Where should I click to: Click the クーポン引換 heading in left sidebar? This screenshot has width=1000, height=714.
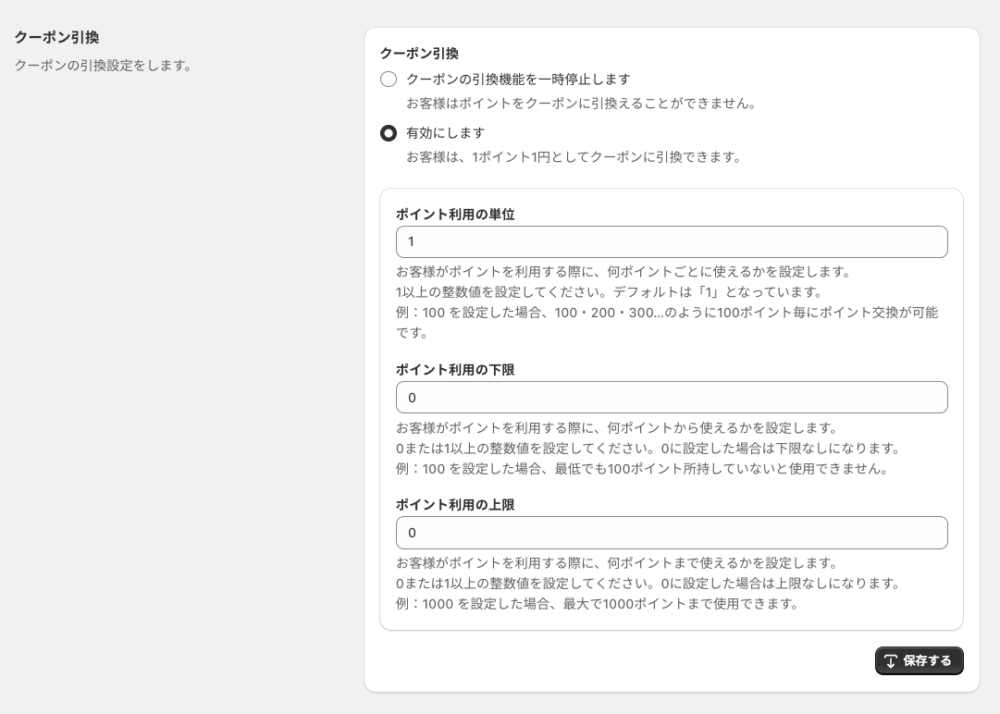[x=56, y=38]
